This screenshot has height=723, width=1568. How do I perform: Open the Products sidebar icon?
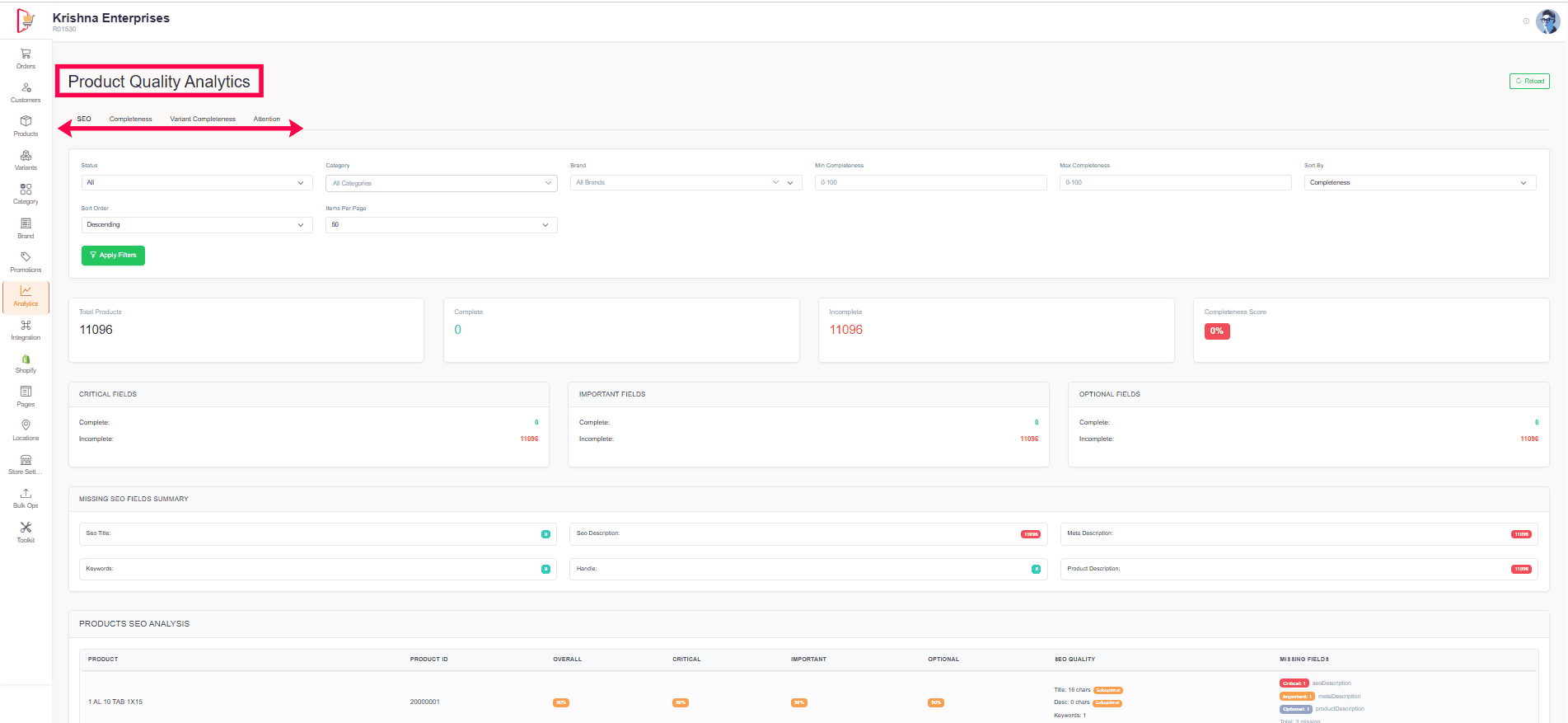pos(26,122)
